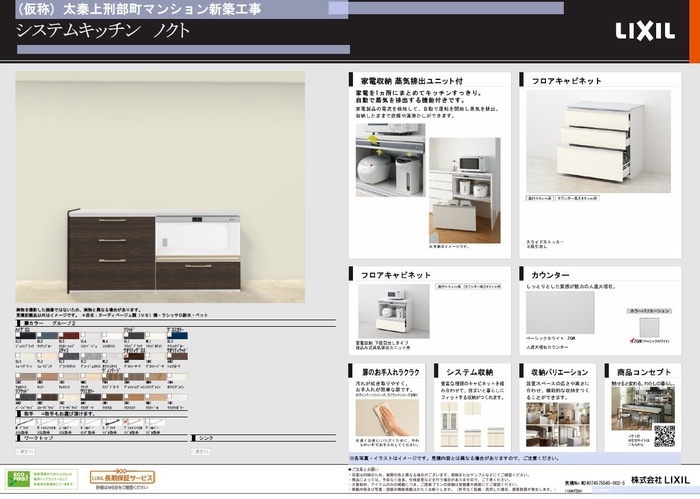Screen dimensions: 700x499
Task: Click the 扉カラー グループ2 section bar
Action: click(x=176, y=323)
